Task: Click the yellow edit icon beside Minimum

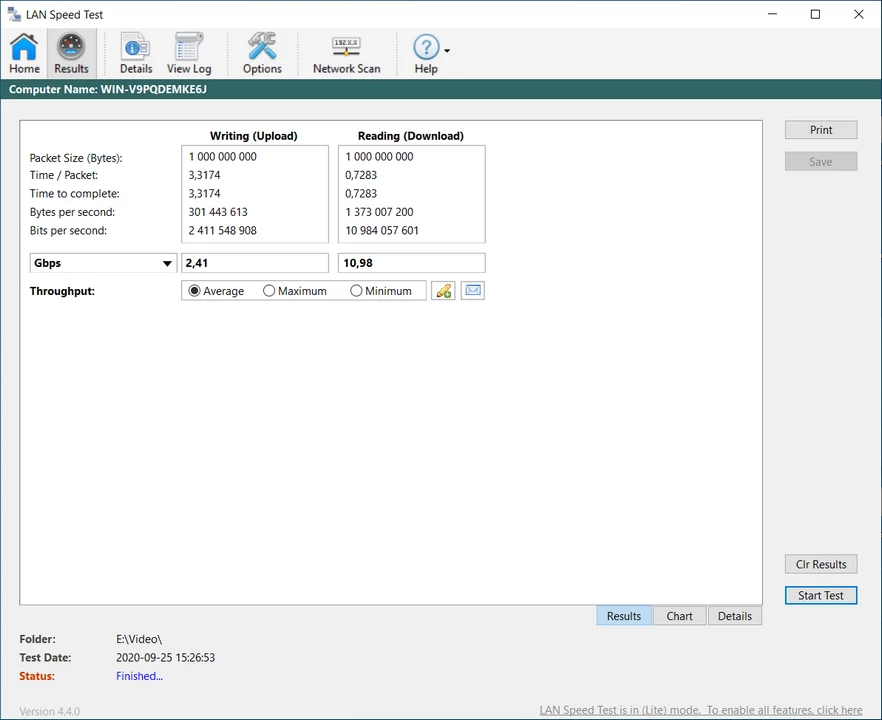Action: tap(443, 291)
